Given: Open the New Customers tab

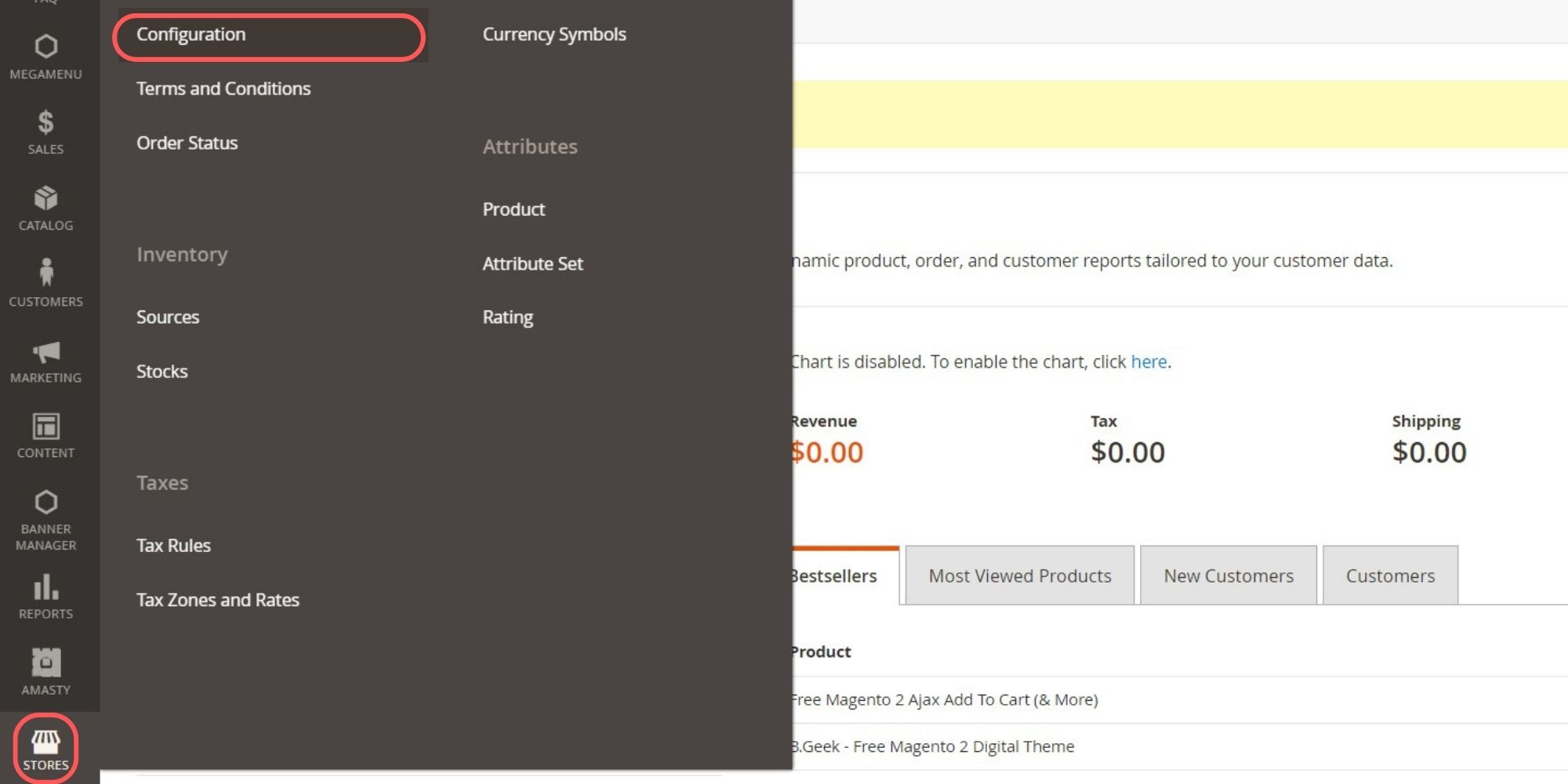Looking at the screenshot, I should (x=1228, y=575).
